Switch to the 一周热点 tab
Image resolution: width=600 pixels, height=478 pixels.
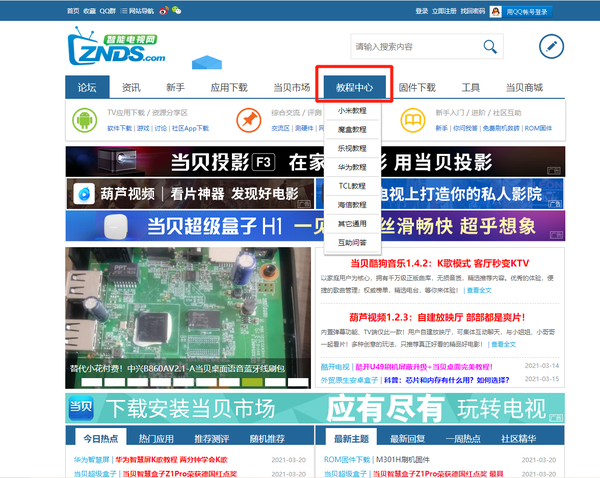pyautogui.click(x=463, y=439)
